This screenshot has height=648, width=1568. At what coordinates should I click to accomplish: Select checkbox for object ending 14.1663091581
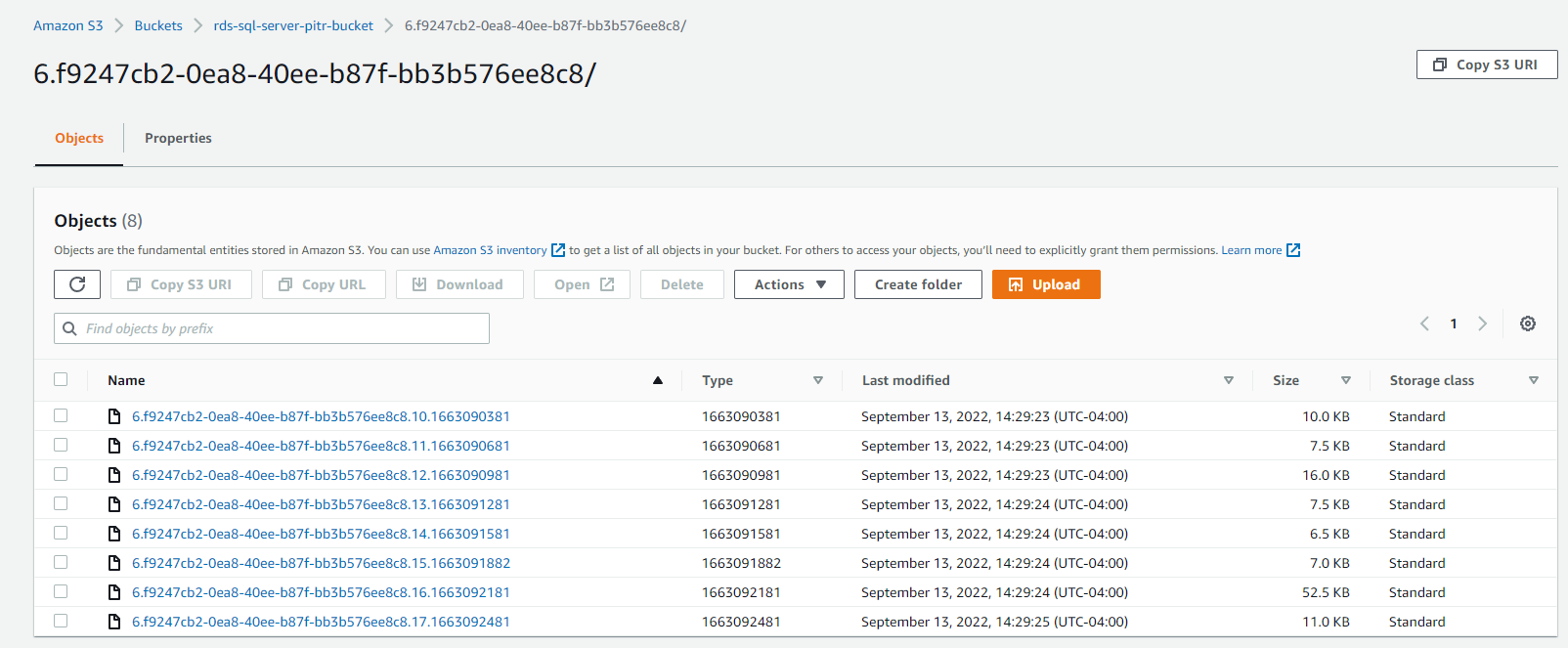(x=61, y=533)
